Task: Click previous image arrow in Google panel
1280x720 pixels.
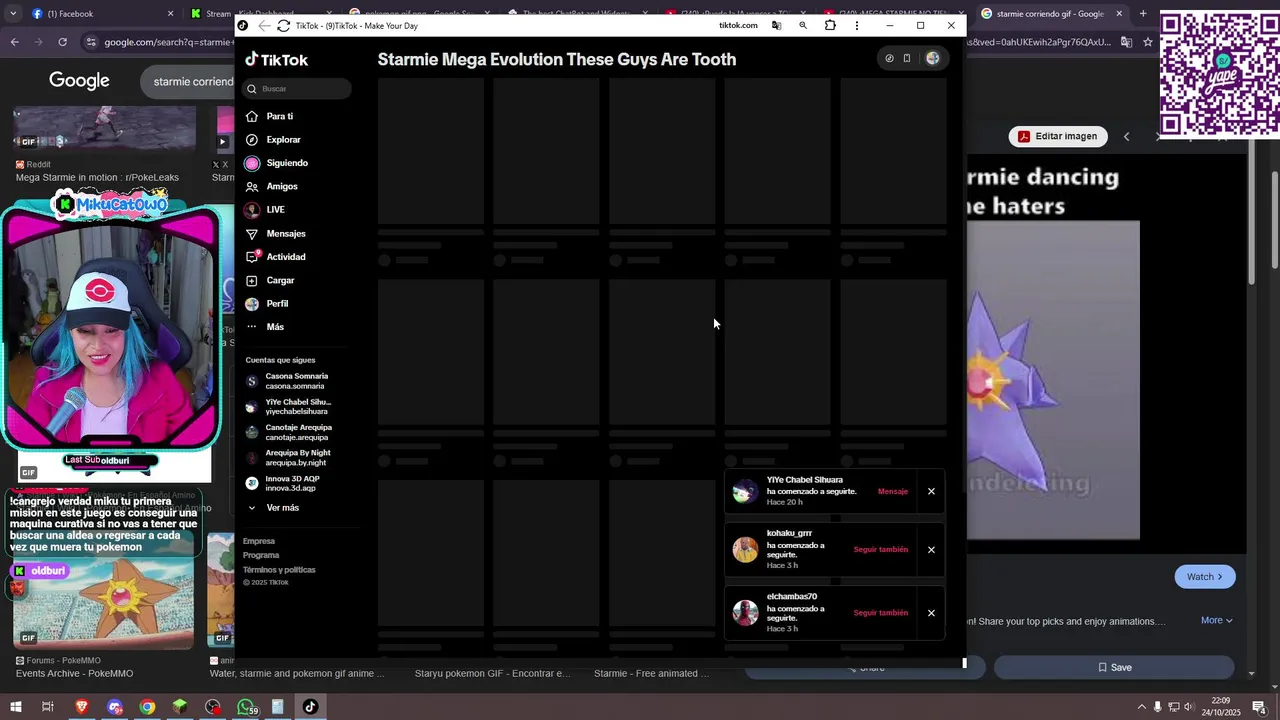Action: pos(1126,137)
